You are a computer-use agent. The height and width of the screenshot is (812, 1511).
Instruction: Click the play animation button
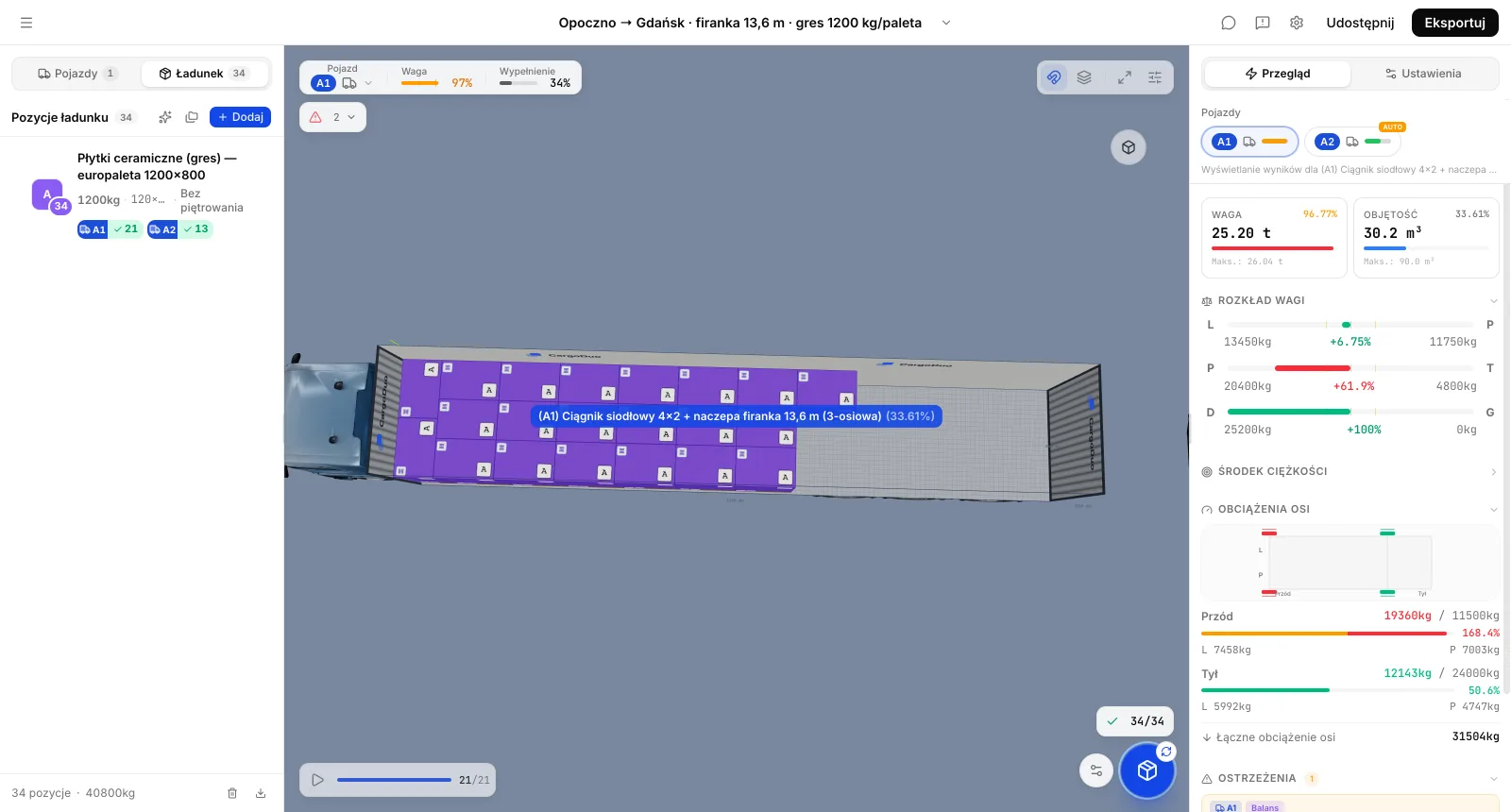pyautogui.click(x=317, y=780)
